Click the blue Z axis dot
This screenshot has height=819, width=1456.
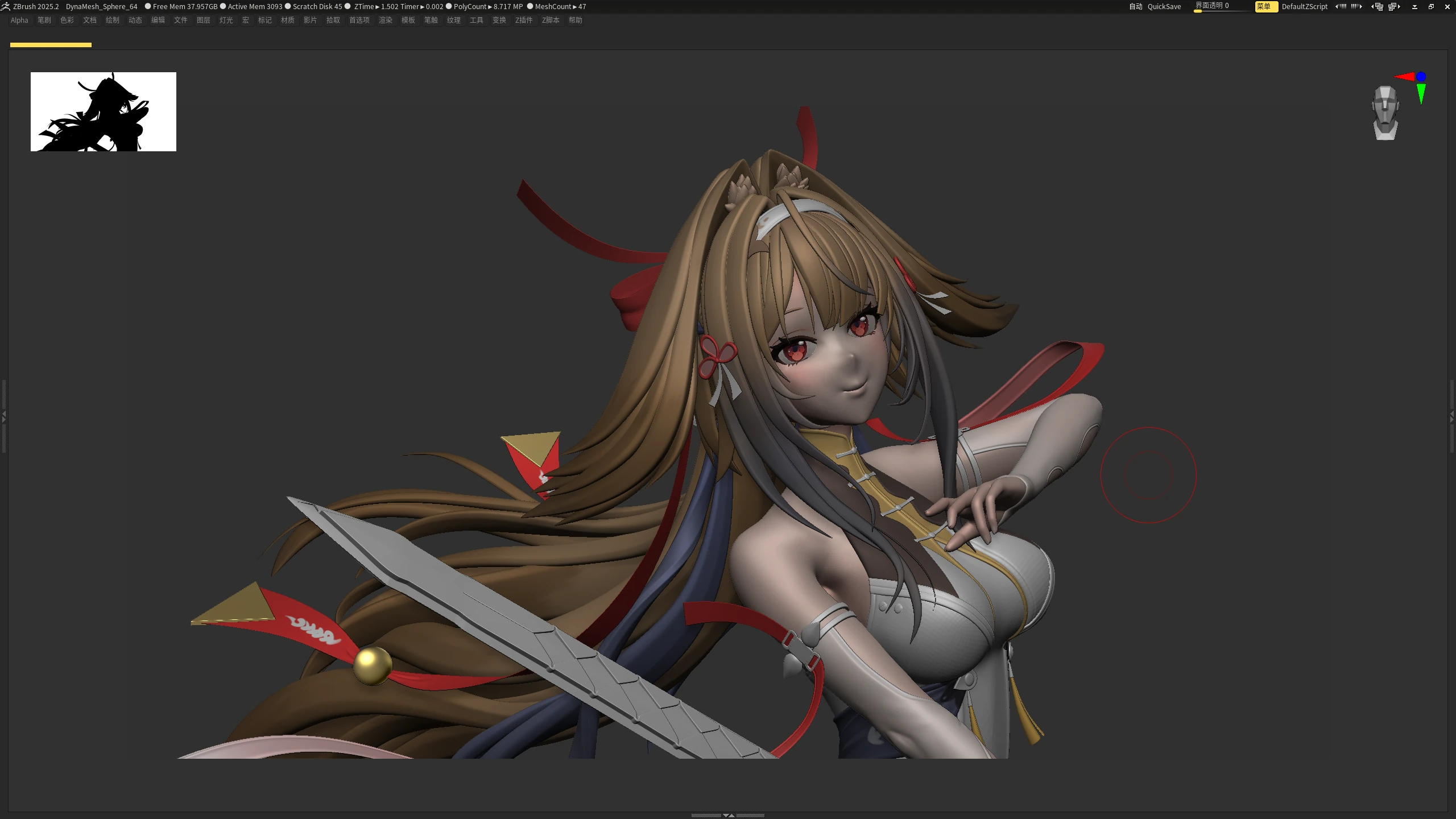coord(1421,76)
